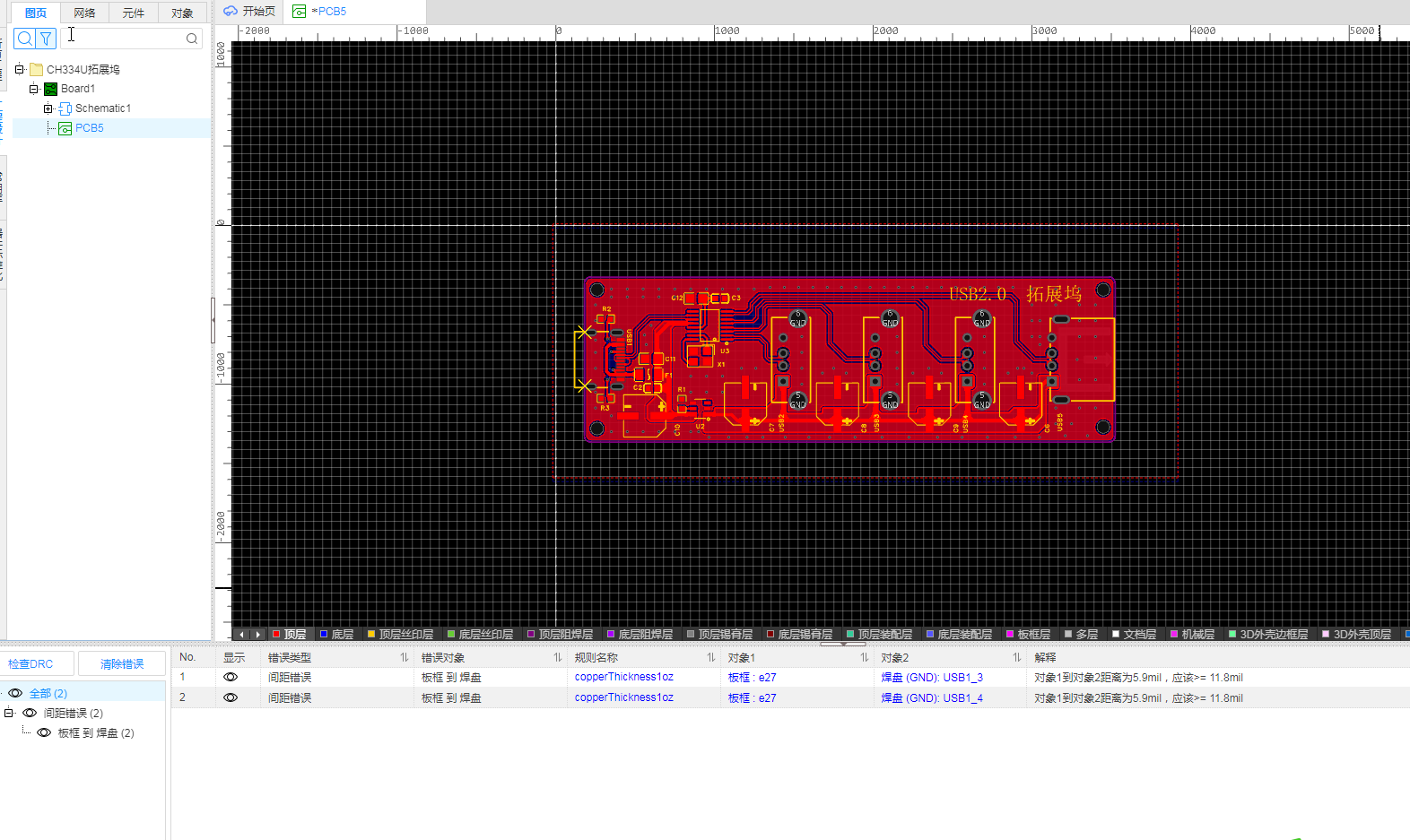This screenshot has width=1410, height=840.
Task: Select the 底层 blue layer swatch
Action: coord(324,635)
